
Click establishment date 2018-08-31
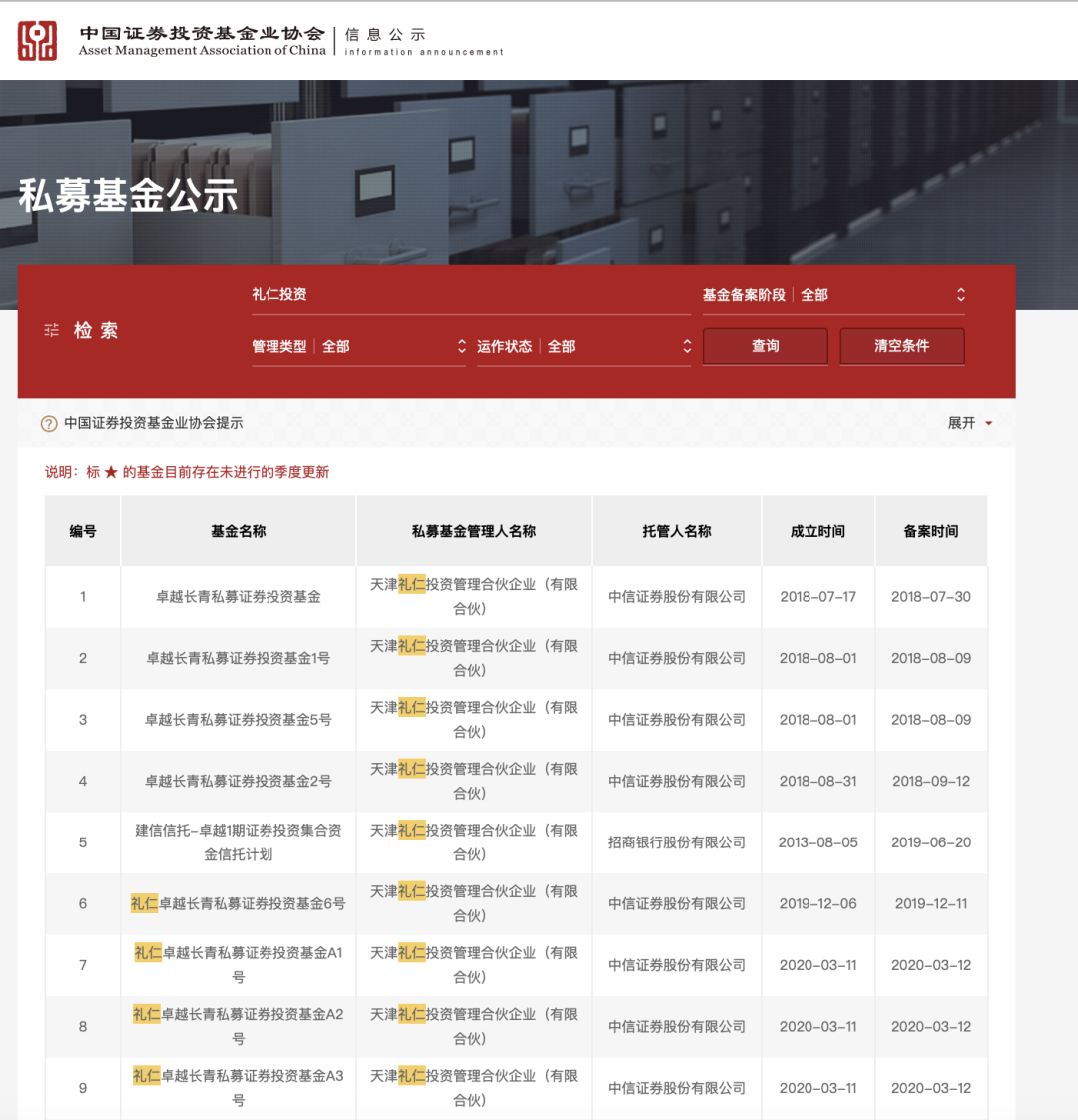pos(817,781)
